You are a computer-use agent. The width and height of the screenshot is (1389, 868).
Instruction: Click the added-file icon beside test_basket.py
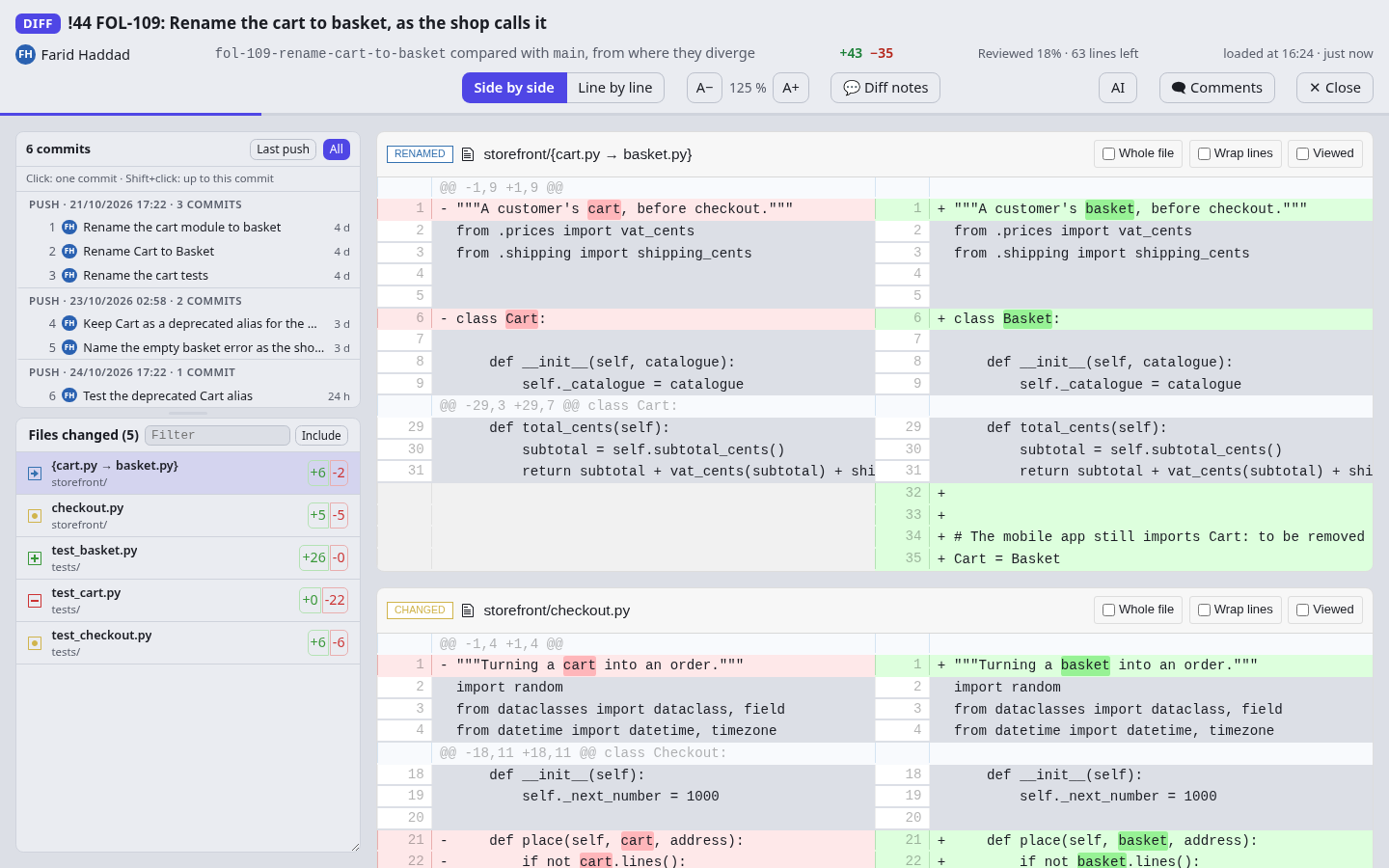(35, 558)
